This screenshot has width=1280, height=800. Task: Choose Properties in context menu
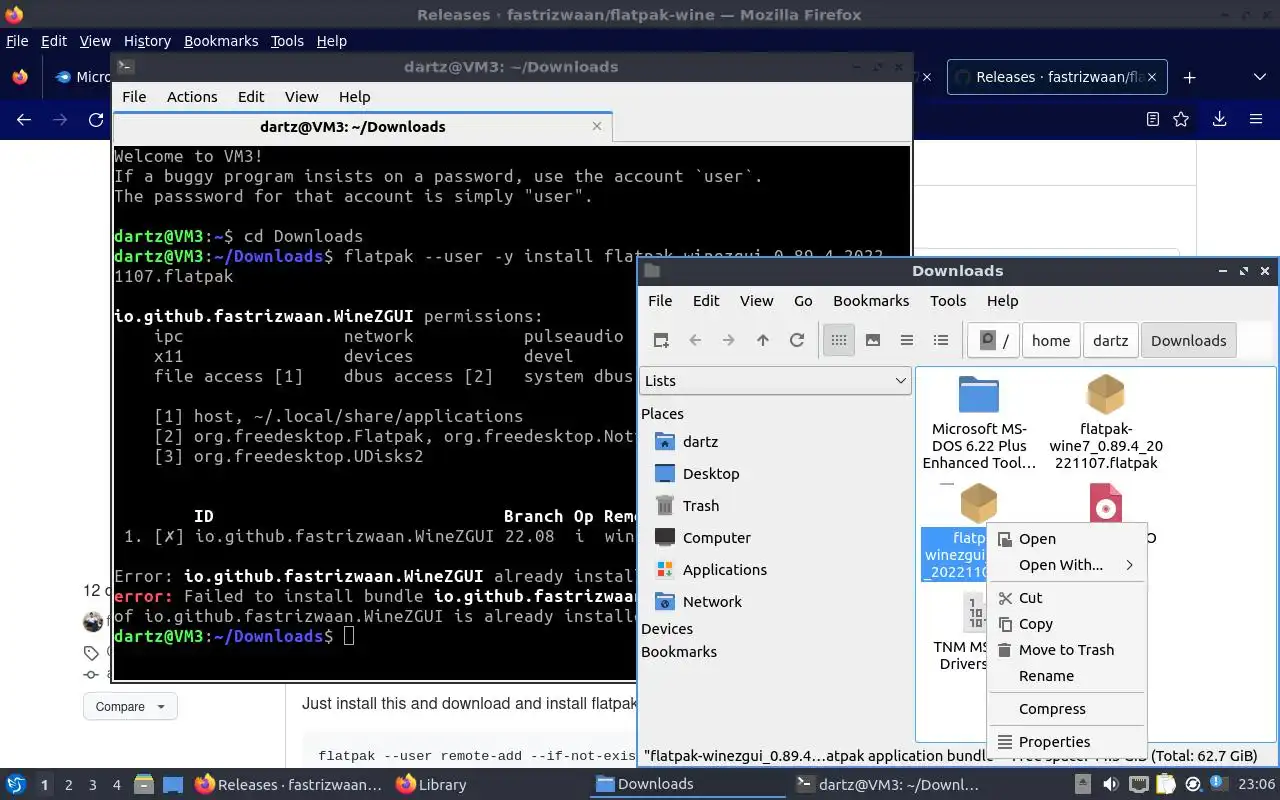click(x=1066, y=742)
